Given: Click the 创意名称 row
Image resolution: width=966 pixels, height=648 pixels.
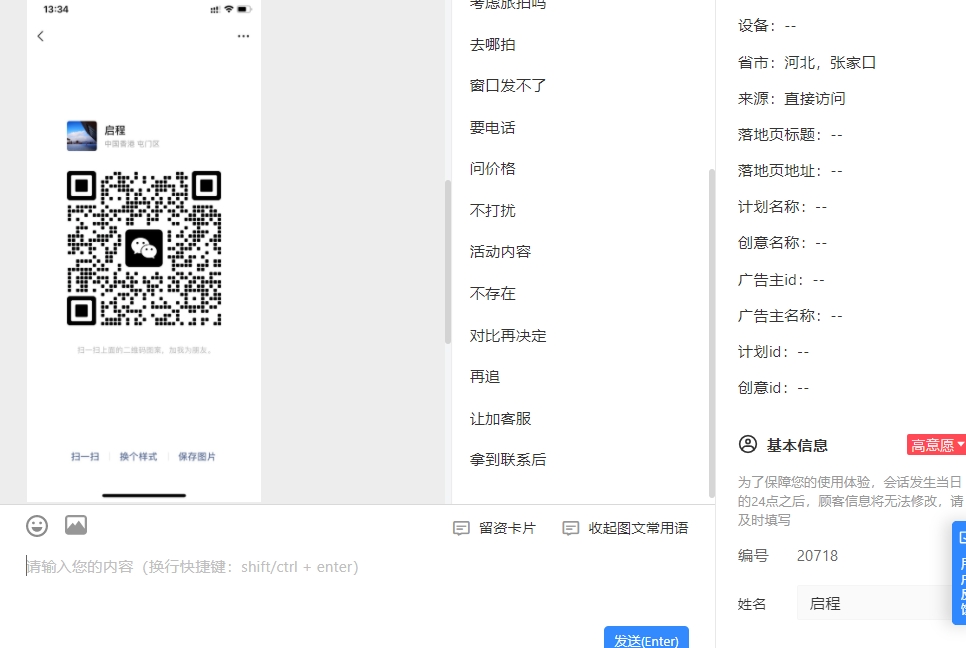Looking at the screenshot, I should coord(782,243).
